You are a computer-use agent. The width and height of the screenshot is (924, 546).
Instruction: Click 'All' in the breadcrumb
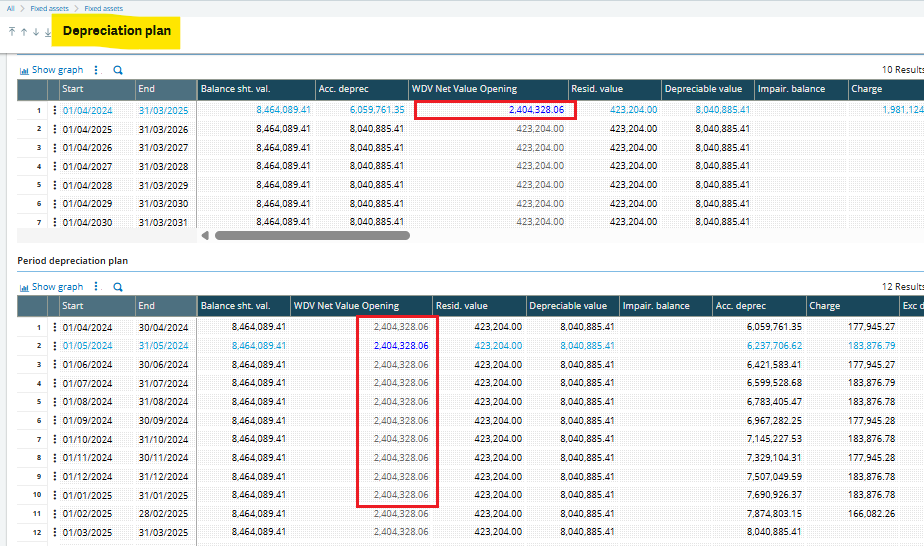point(11,8)
